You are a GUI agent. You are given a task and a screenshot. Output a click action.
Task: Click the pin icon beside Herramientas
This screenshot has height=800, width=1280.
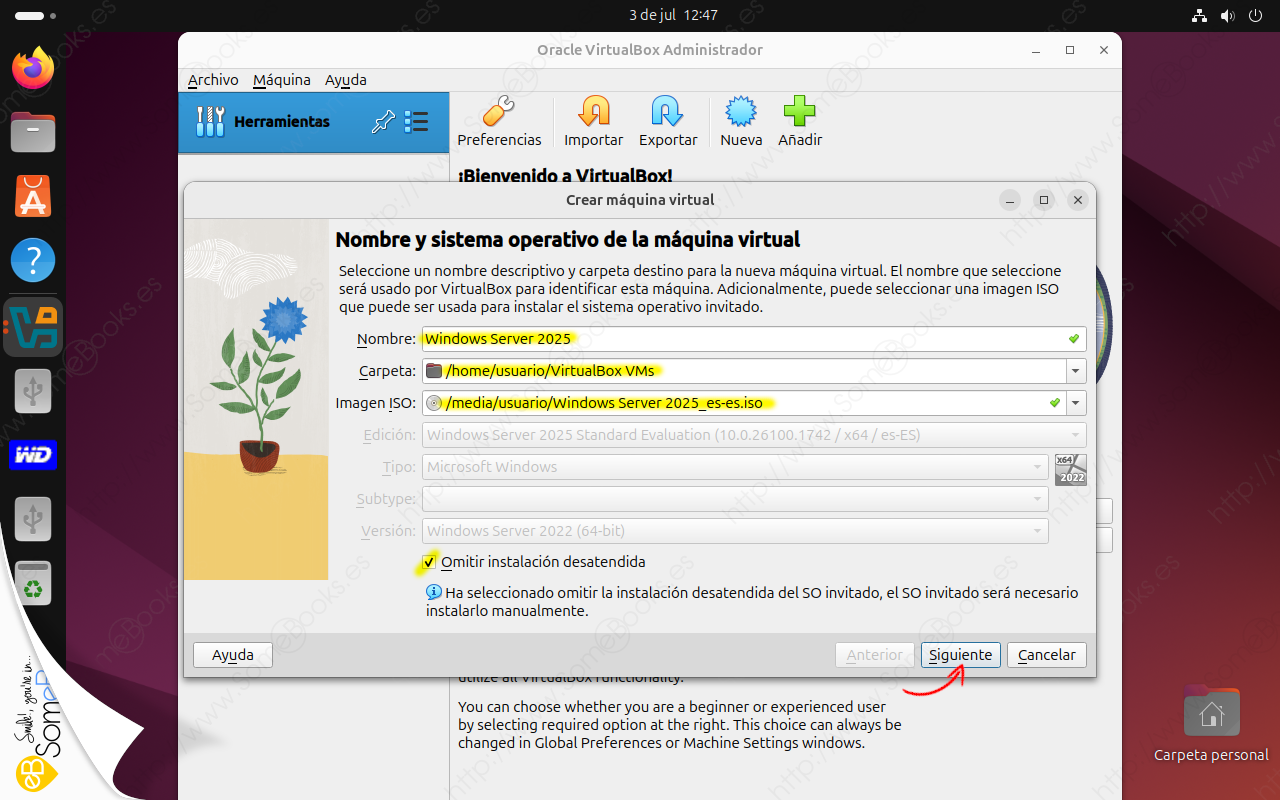(x=383, y=122)
